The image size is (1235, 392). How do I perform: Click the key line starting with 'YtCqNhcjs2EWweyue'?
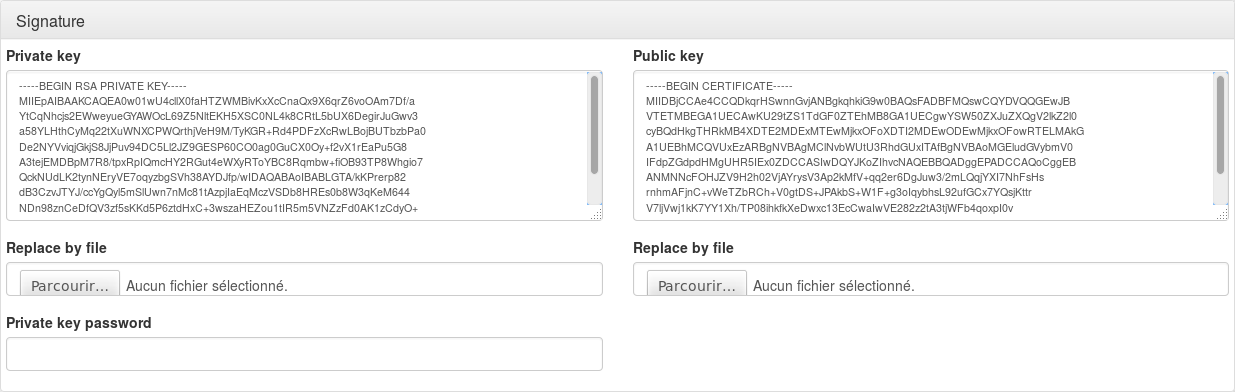point(218,116)
